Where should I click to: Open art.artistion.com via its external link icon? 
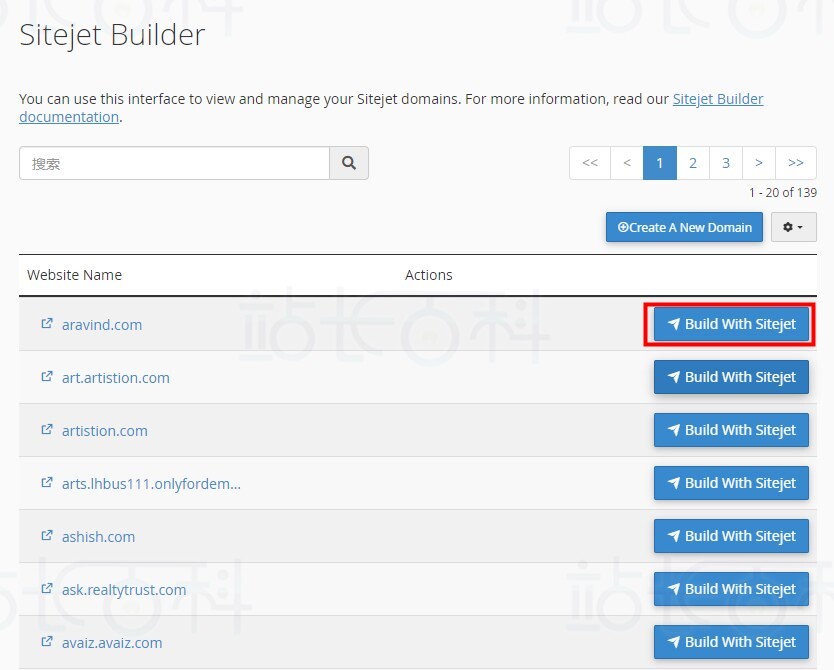point(46,376)
